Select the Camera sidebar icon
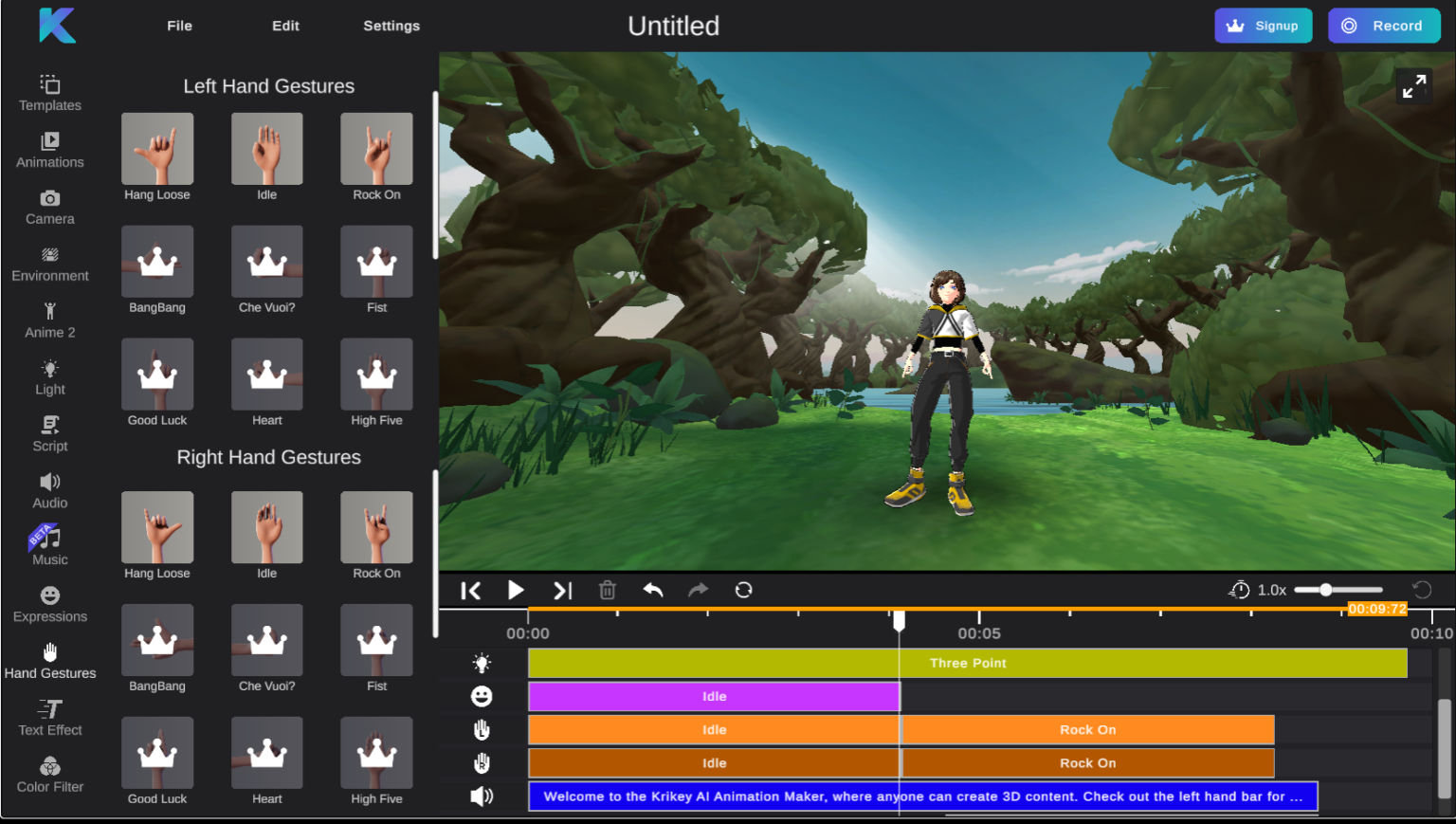This screenshot has width=1456, height=824. pyautogui.click(x=49, y=208)
